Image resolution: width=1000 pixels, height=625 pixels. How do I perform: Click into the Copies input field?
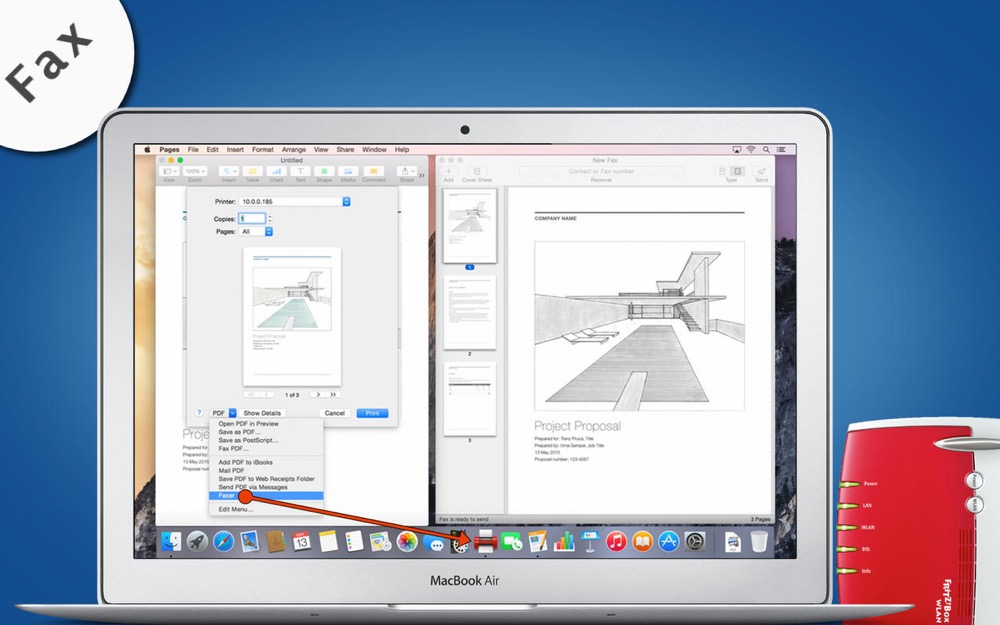pyautogui.click(x=252, y=219)
